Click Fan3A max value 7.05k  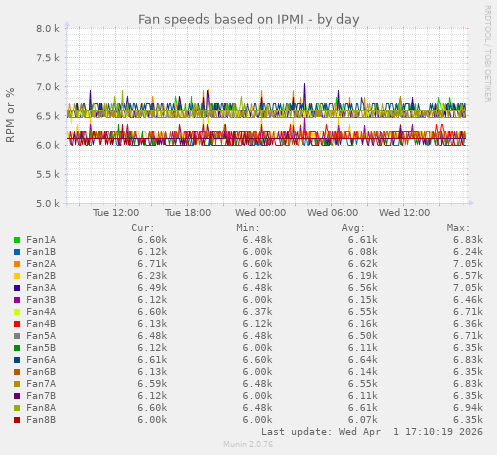point(468,288)
